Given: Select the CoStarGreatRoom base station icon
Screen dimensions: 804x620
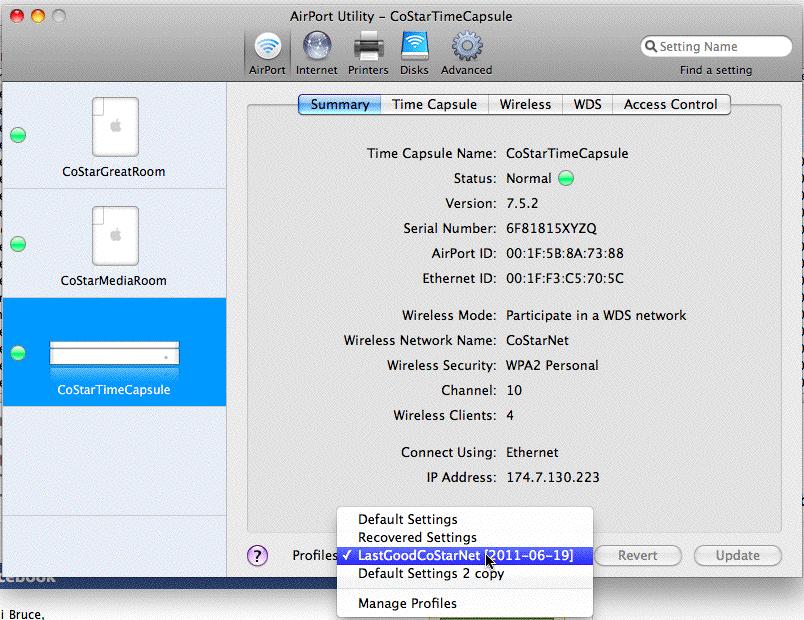Looking at the screenshot, I should 115,127.
